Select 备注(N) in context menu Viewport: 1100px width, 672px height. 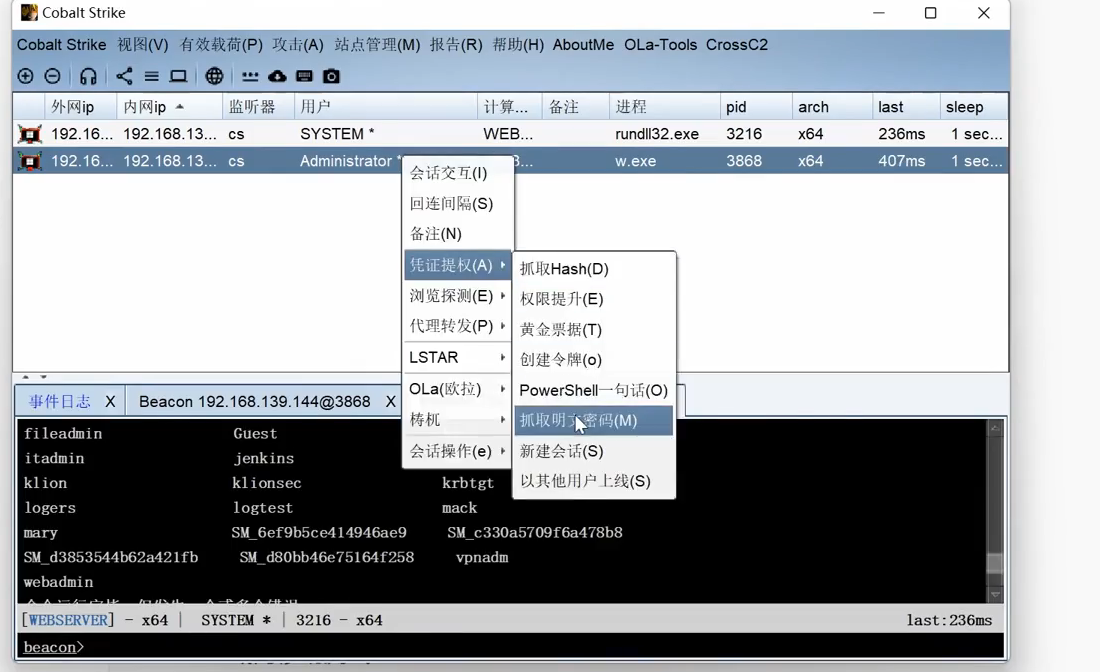(x=457, y=234)
